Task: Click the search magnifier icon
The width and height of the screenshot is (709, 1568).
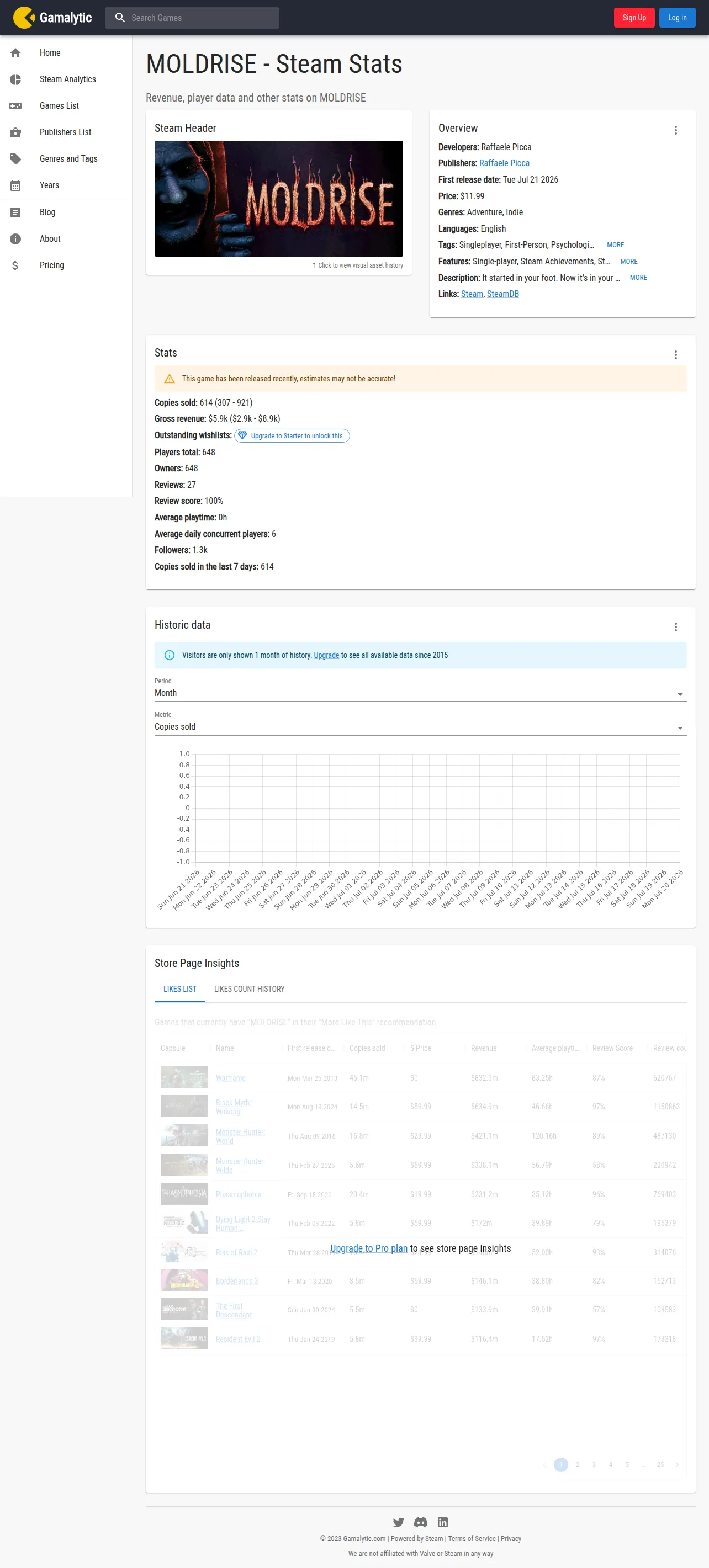Action: pos(120,18)
